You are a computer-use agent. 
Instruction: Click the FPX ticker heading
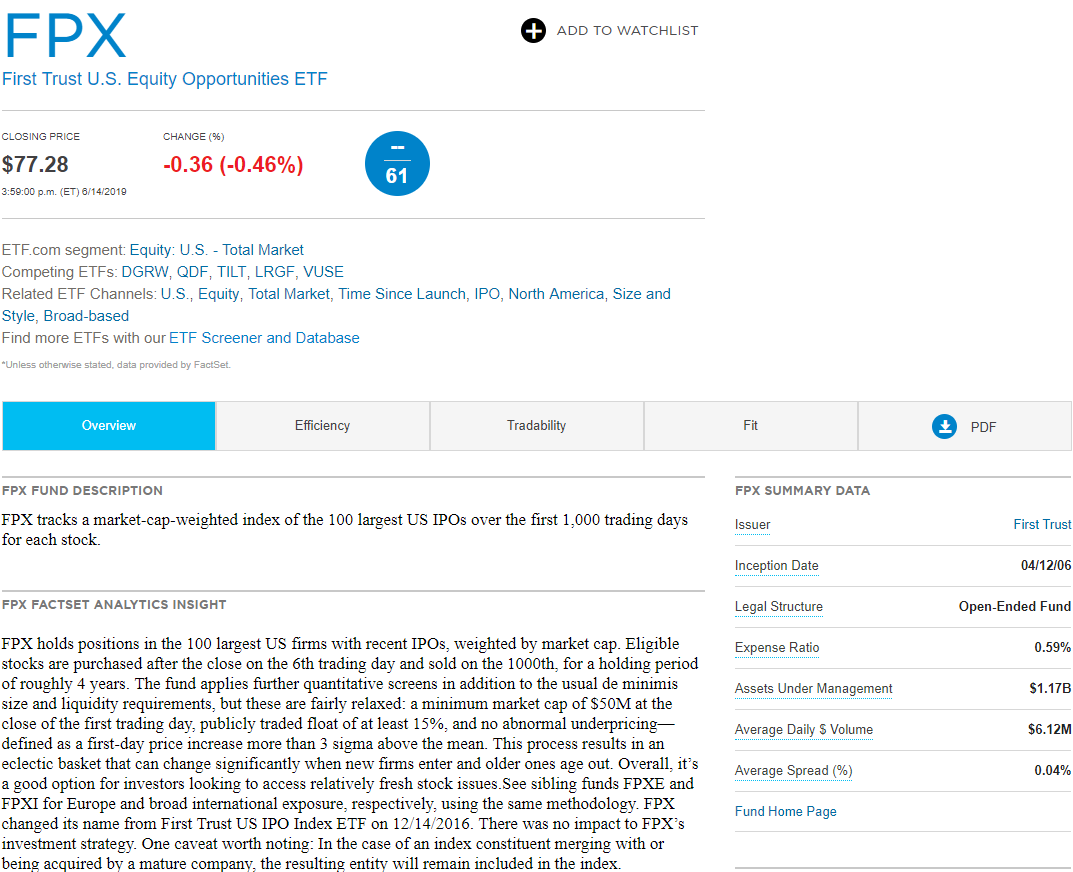[66, 36]
